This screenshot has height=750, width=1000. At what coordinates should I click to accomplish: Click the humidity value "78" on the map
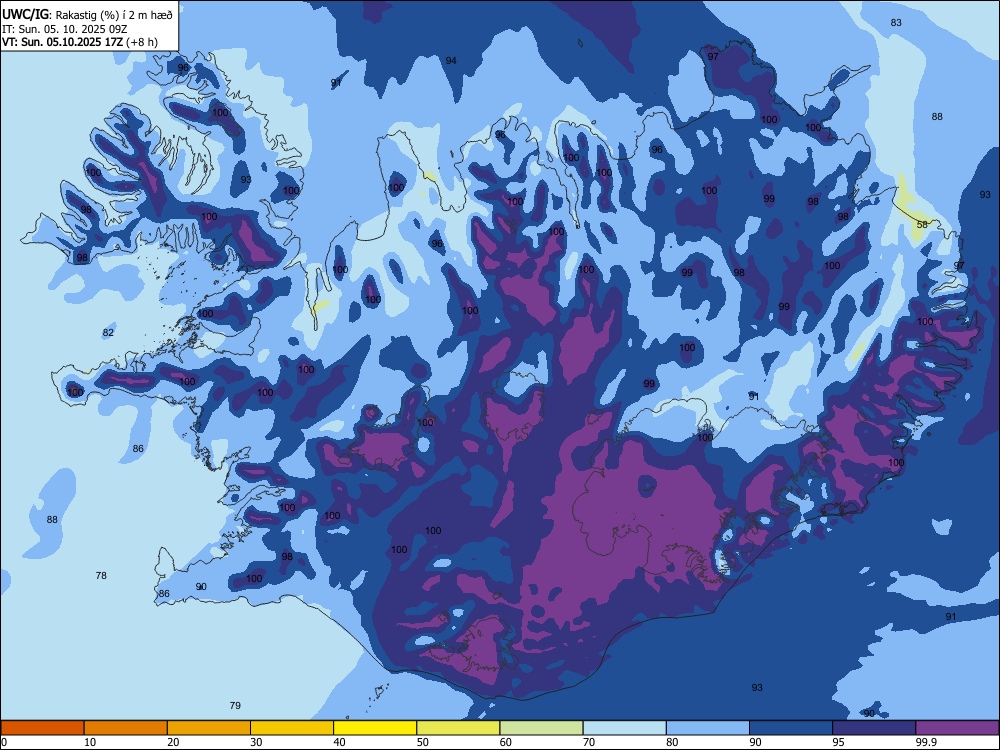coord(101,575)
